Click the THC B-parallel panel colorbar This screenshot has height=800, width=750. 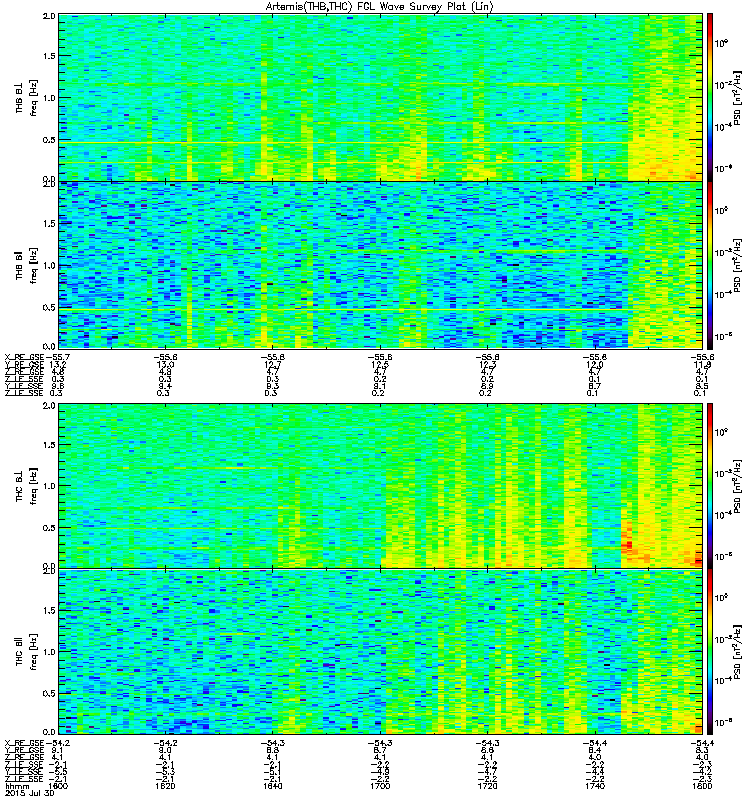click(709, 652)
